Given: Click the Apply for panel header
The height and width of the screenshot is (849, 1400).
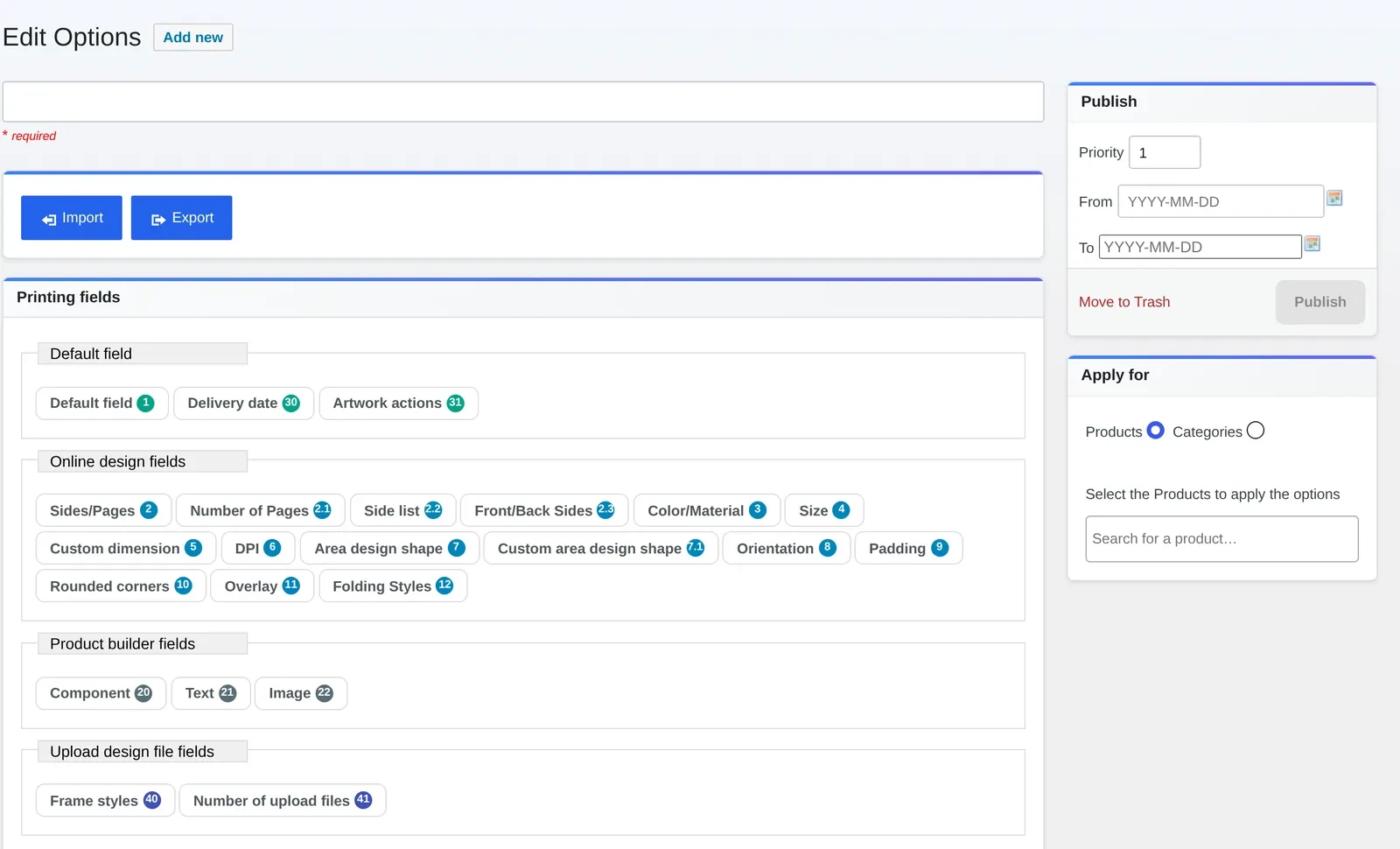Looking at the screenshot, I should 1221,376.
